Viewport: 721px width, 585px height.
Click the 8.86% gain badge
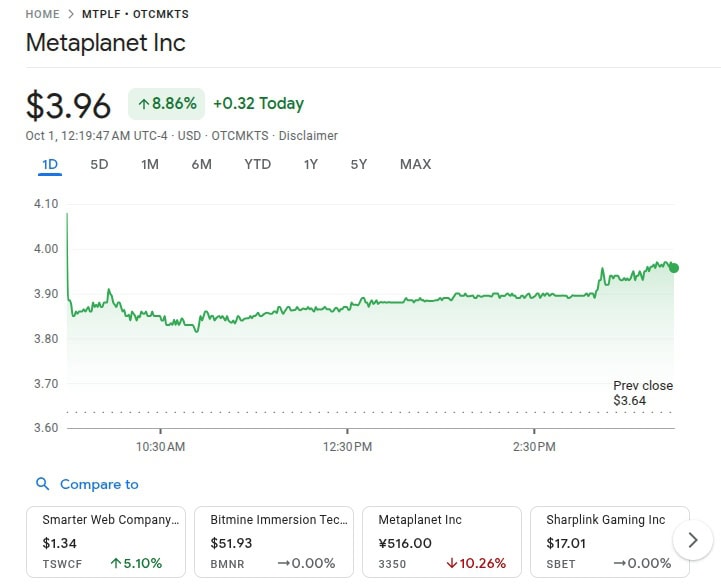point(166,104)
